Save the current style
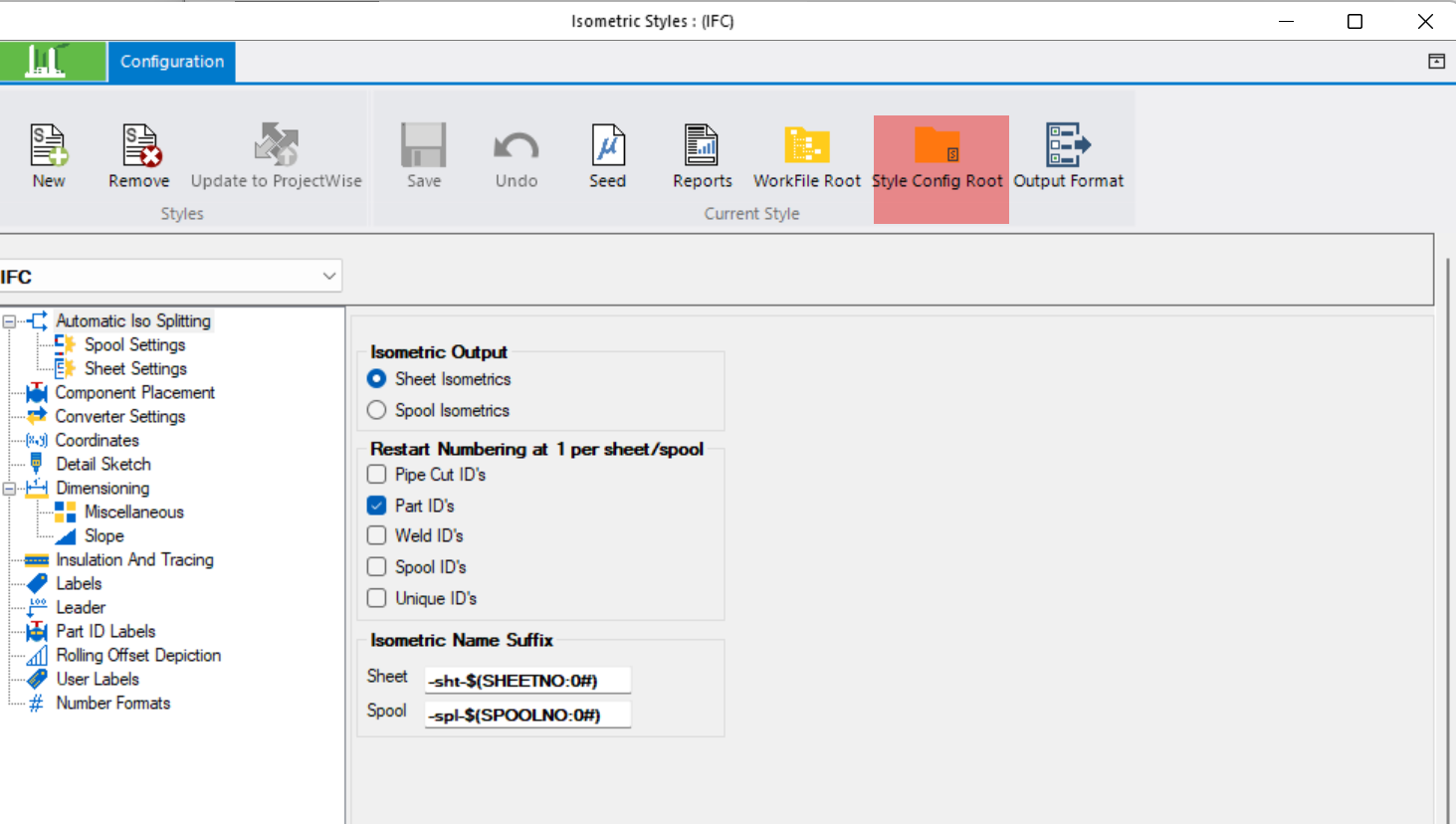 [x=423, y=154]
